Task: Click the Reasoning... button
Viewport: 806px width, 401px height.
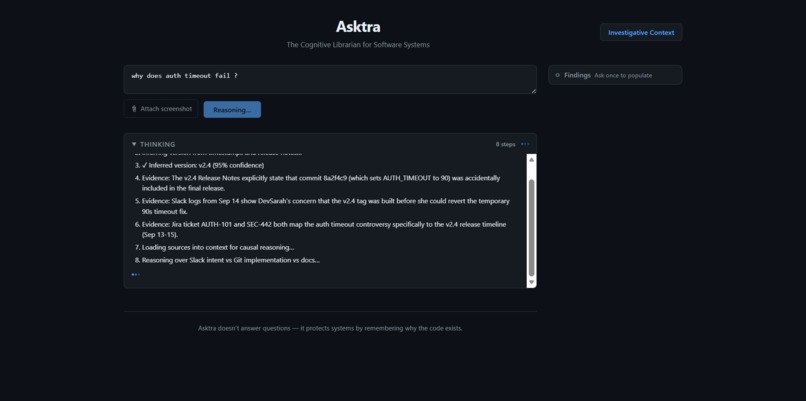Action: pyautogui.click(x=232, y=110)
